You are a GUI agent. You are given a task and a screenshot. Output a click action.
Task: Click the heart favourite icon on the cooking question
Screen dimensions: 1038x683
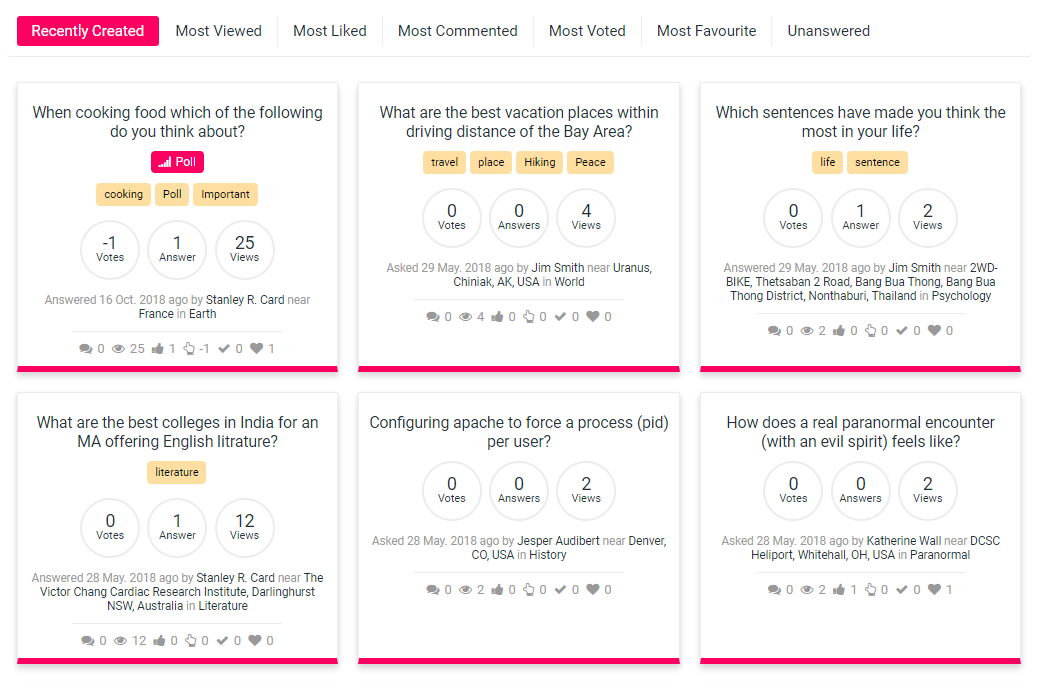pyautogui.click(x=256, y=348)
